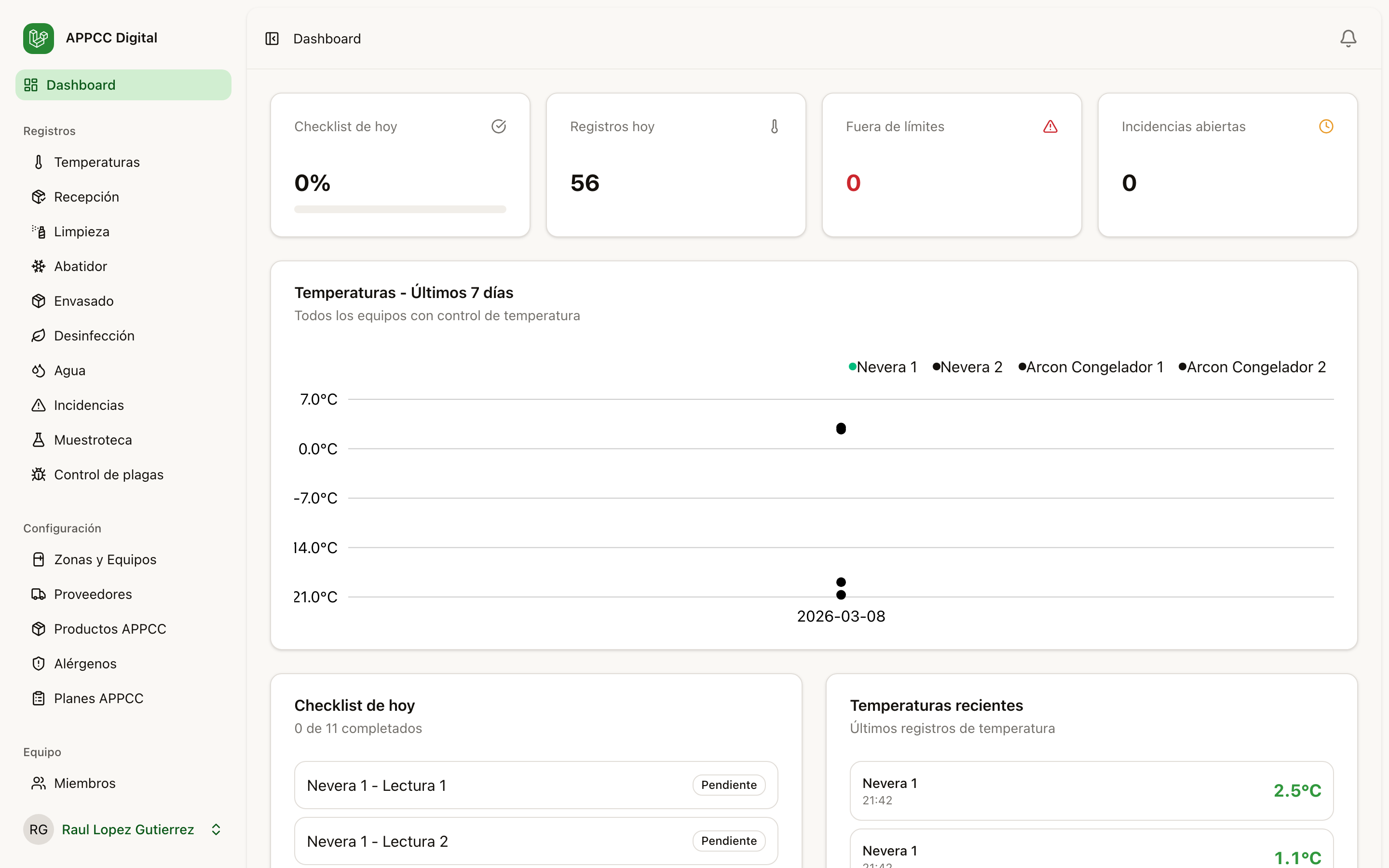Viewport: 1389px width, 868px height.
Task: Open the Limpieza section in the sidebar
Action: point(82,232)
